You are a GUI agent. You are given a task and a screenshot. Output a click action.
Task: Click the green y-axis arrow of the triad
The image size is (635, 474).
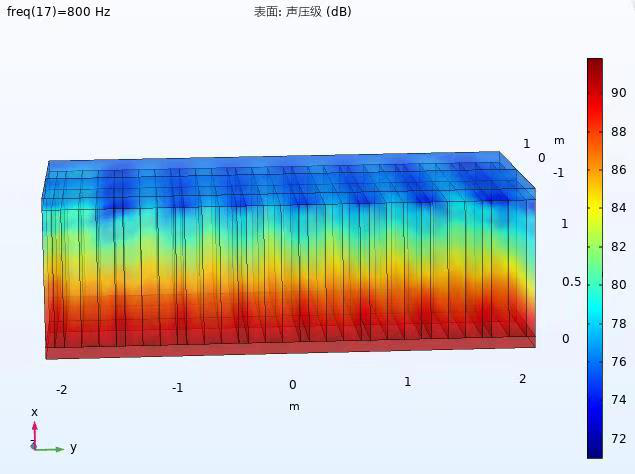coord(54,449)
